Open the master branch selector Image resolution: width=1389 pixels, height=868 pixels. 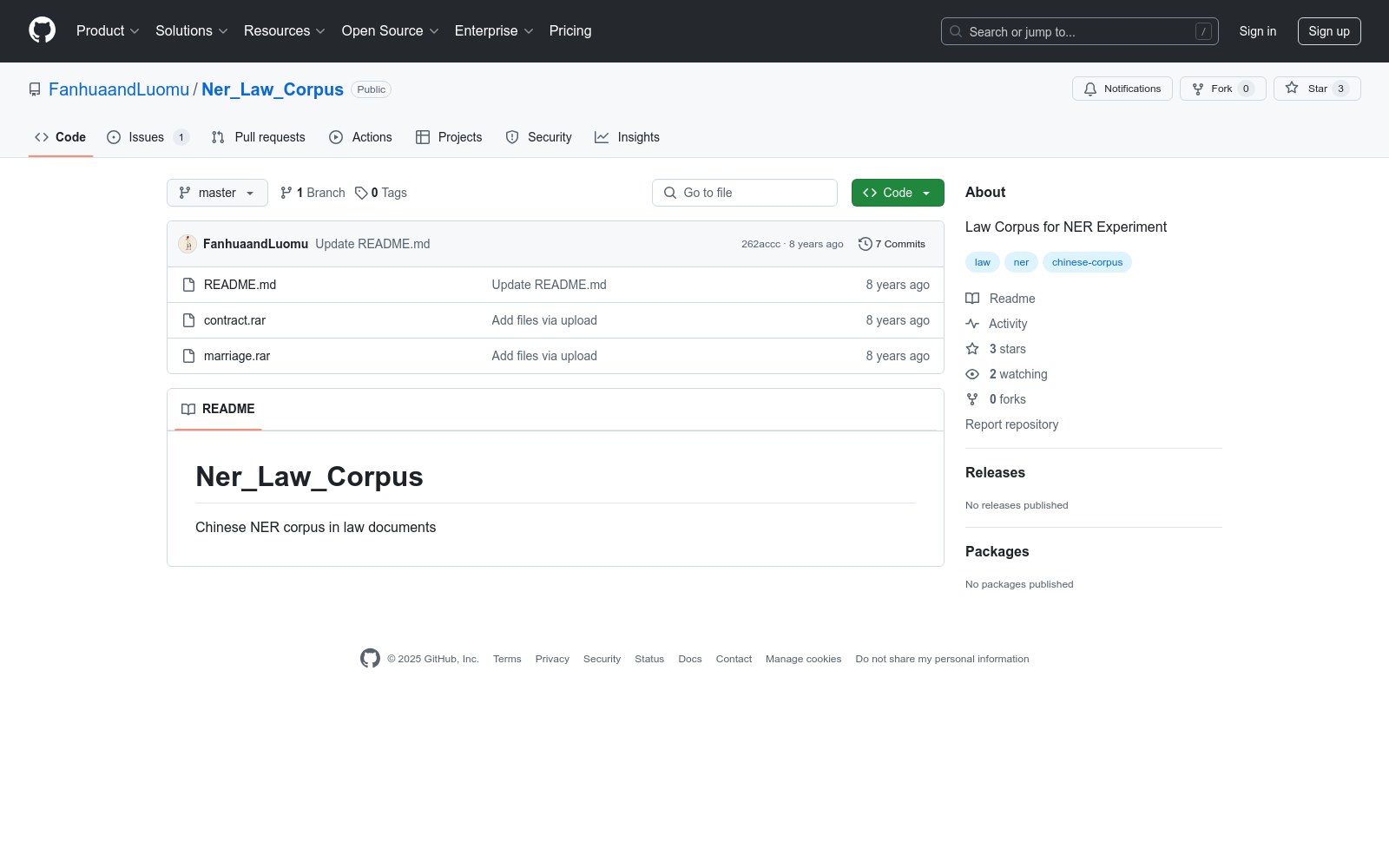(x=217, y=193)
